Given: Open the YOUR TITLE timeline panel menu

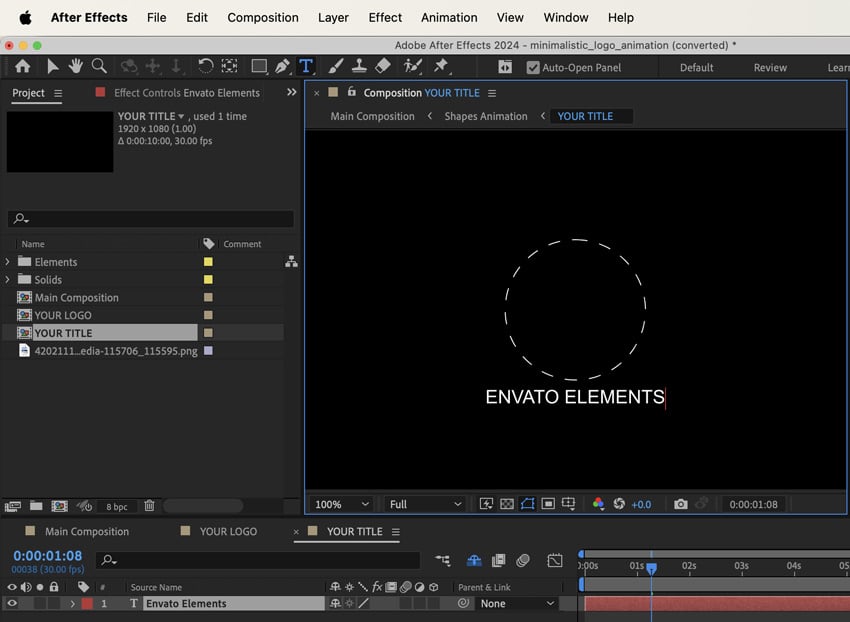Looking at the screenshot, I should click(x=396, y=532).
